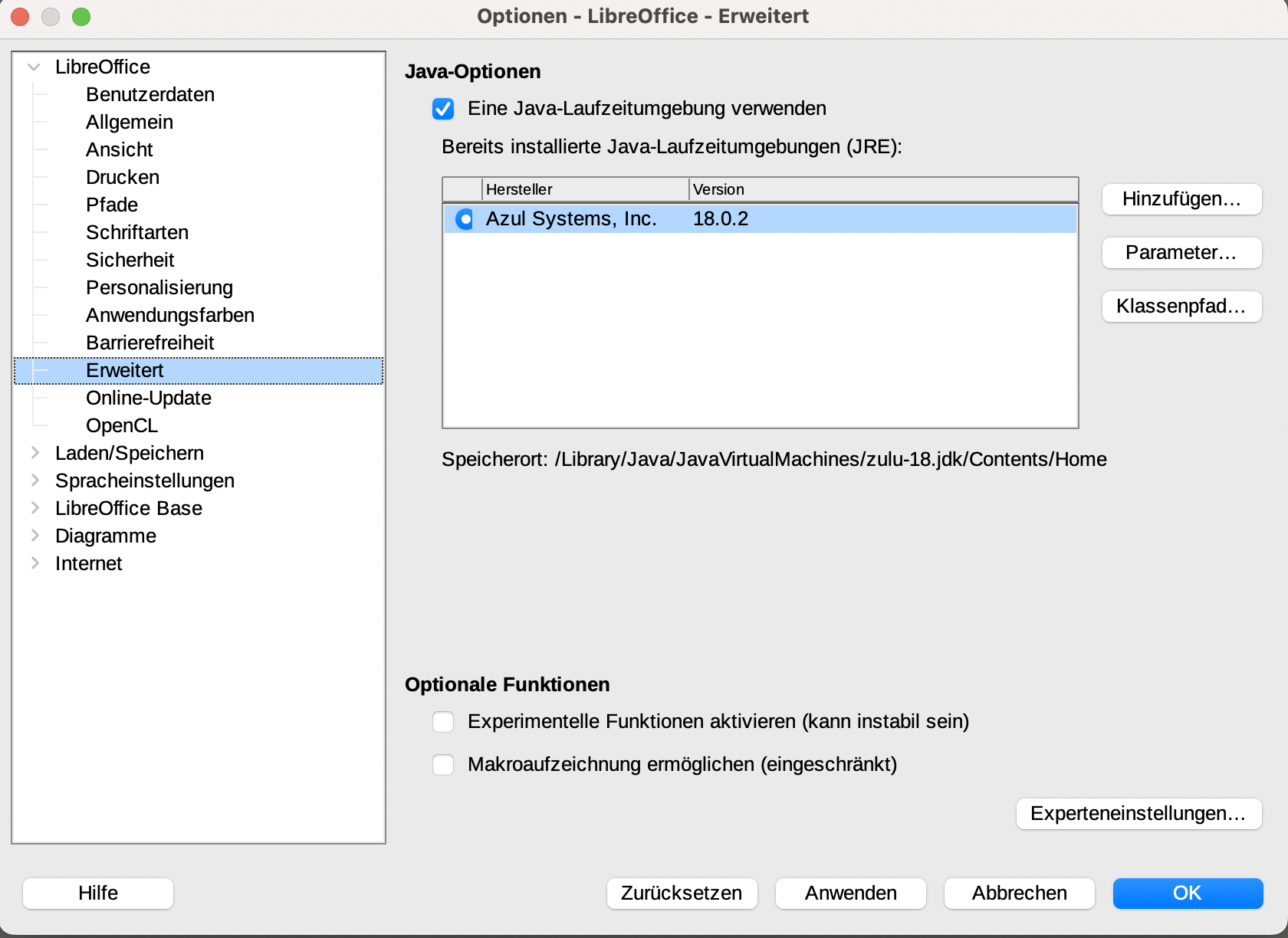Expand the Internet tree node

click(34, 563)
